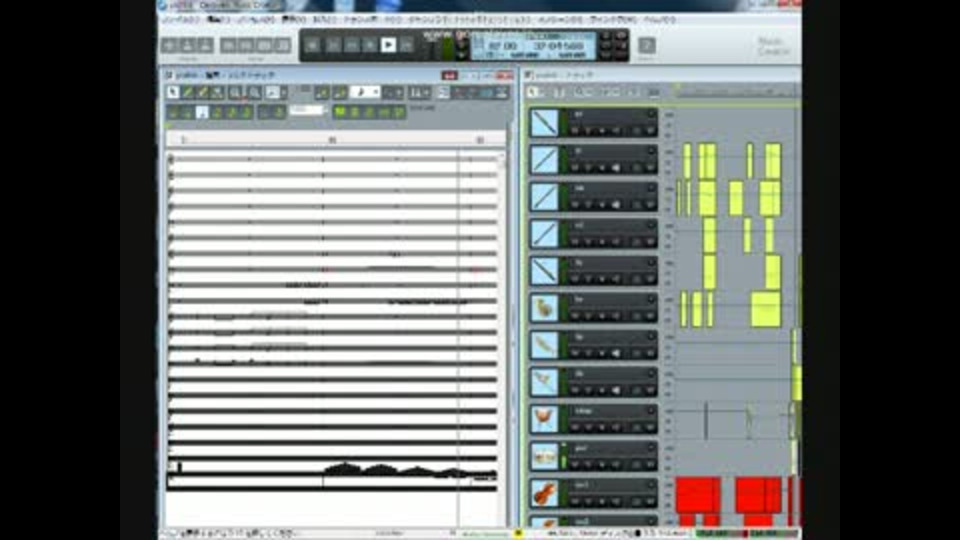Click the magnifier zoom tool in the track view toolbar
Screen dimensions: 960x540
pos(579,92)
